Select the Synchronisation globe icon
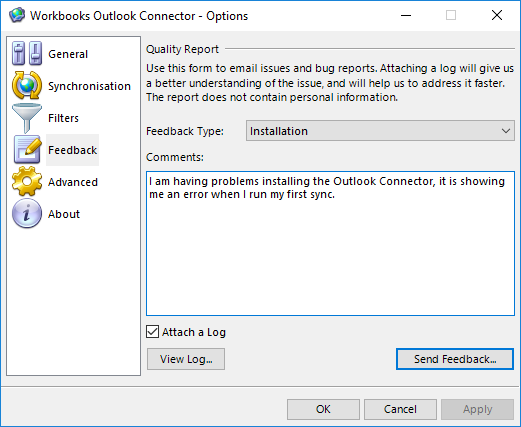This screenshot has width=521, height=427. click(x=27, y=85)
